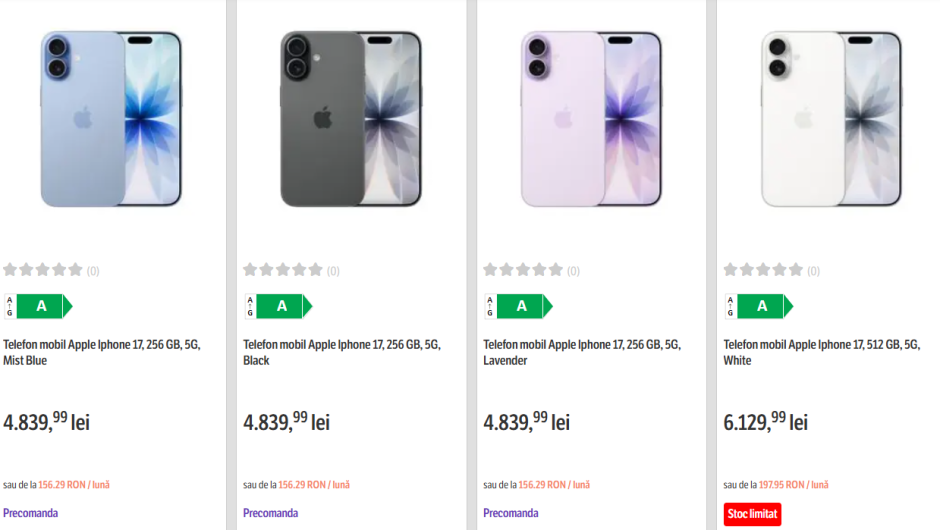Open Iphone 17 512 GB White title link

coord(822,352)
